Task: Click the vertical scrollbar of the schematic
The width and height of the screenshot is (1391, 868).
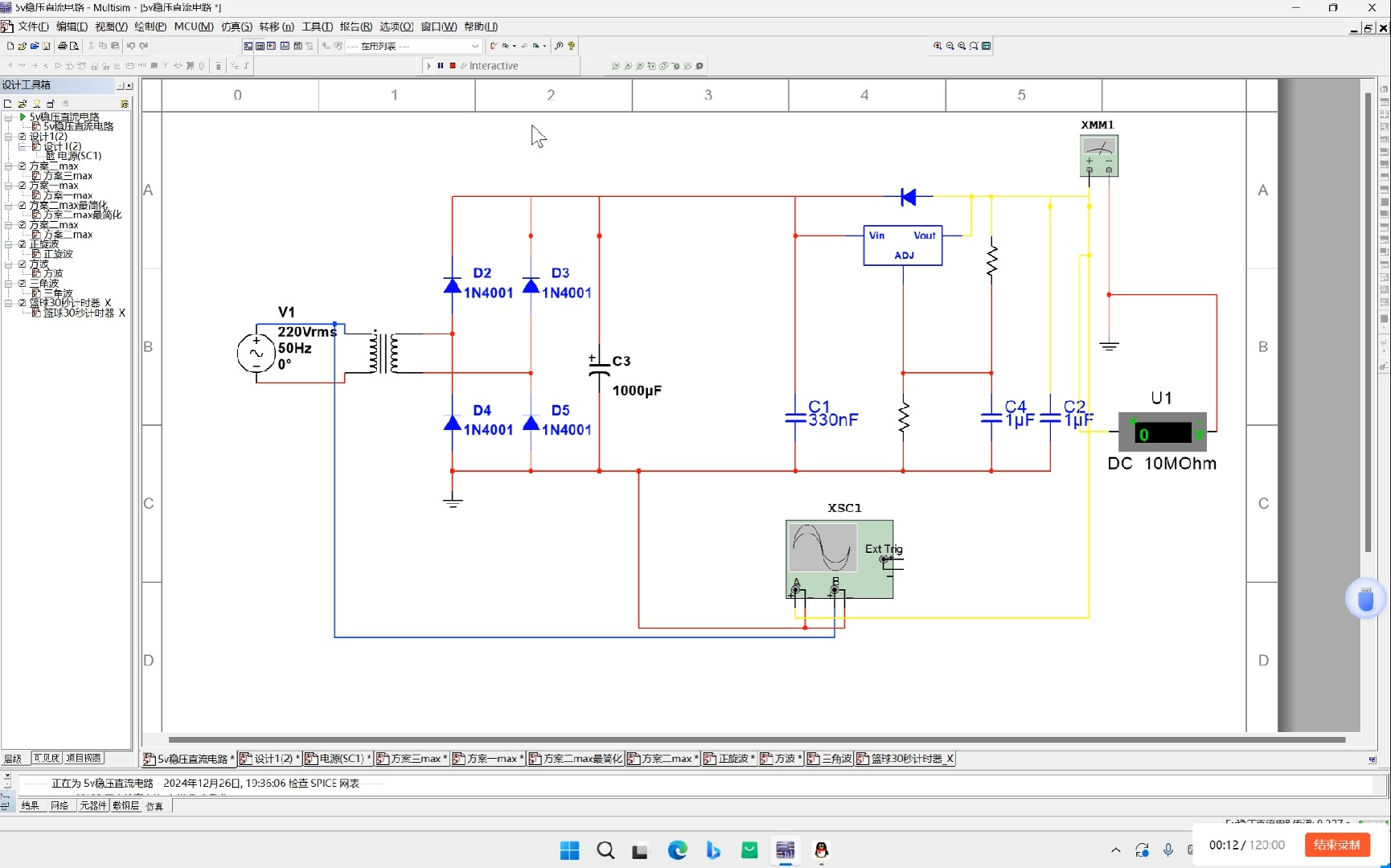Action: coord(1368,321)
